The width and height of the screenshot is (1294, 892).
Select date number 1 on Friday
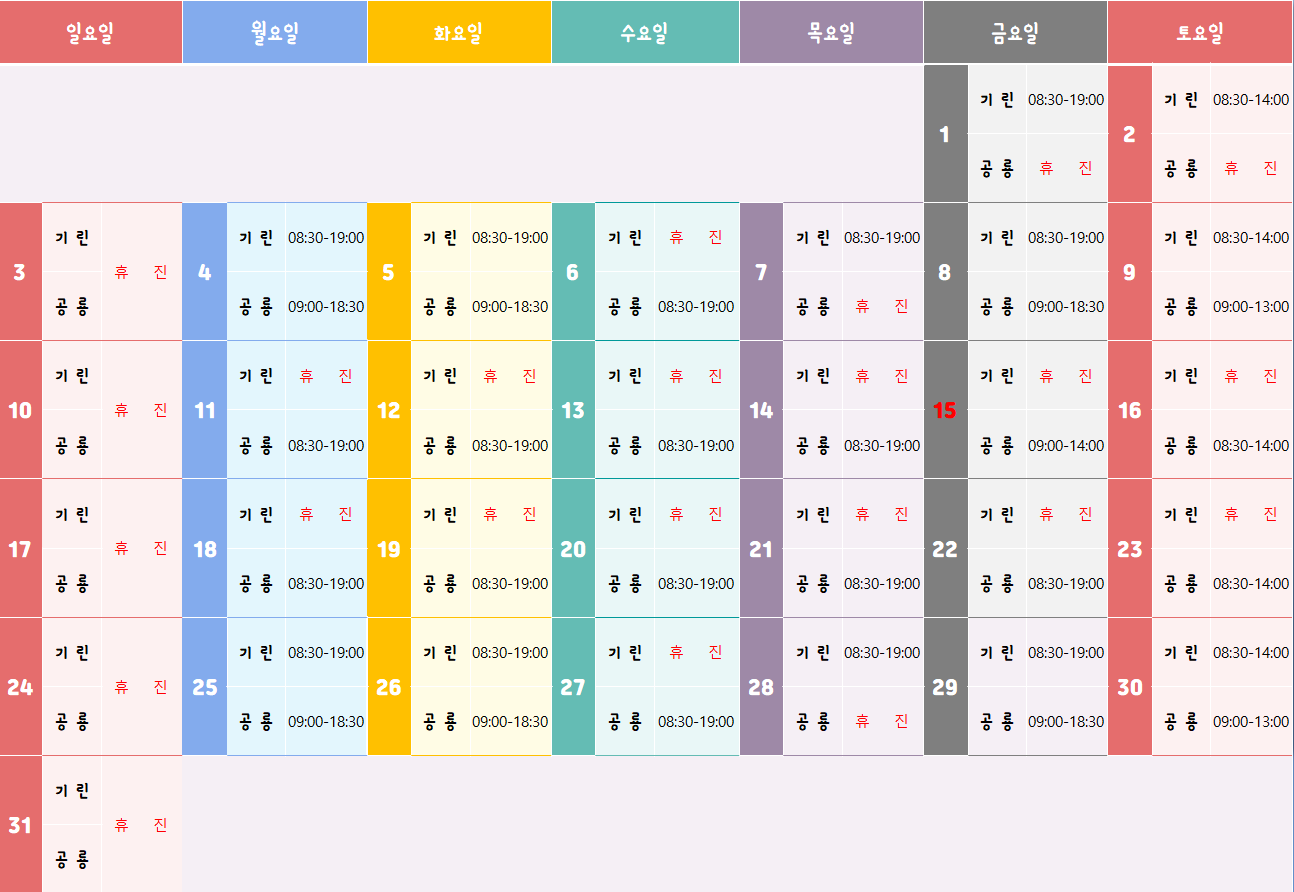(945, 133)
